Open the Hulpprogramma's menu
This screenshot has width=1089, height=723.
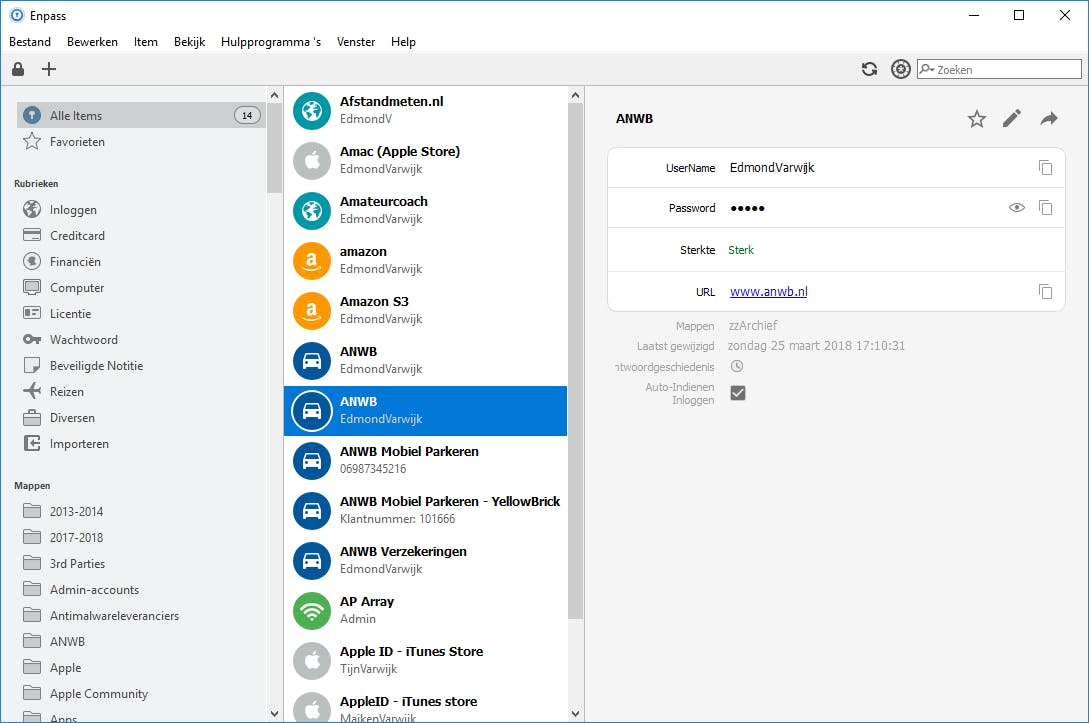[x=271, y=42]
